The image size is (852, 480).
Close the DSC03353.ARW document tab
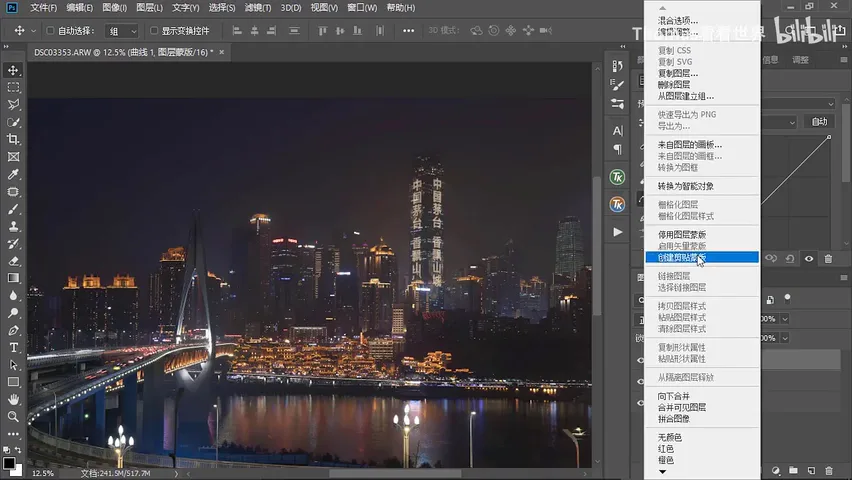[x=221, y=52]
